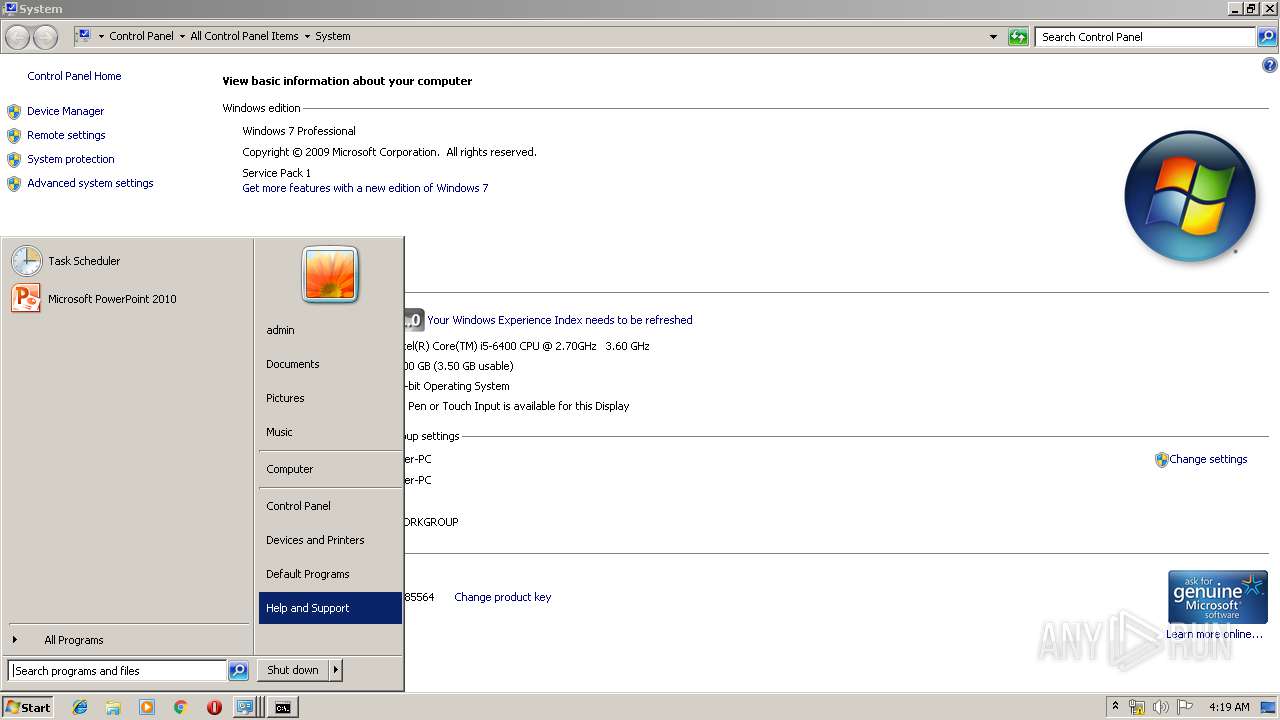This screenshot has width=1280, height=720.
Task: Click the Show desktop button
Action: point(1269,707)
